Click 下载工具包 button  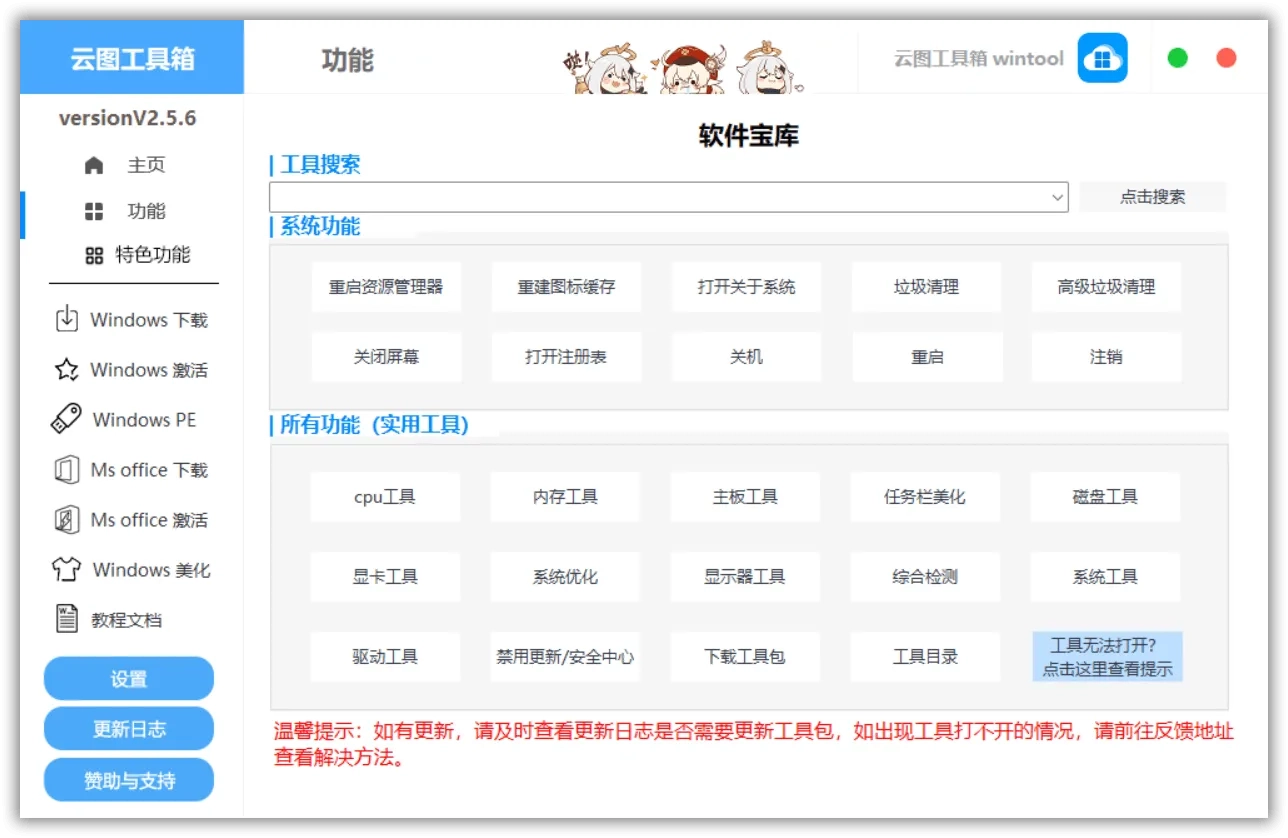(745, 657)
